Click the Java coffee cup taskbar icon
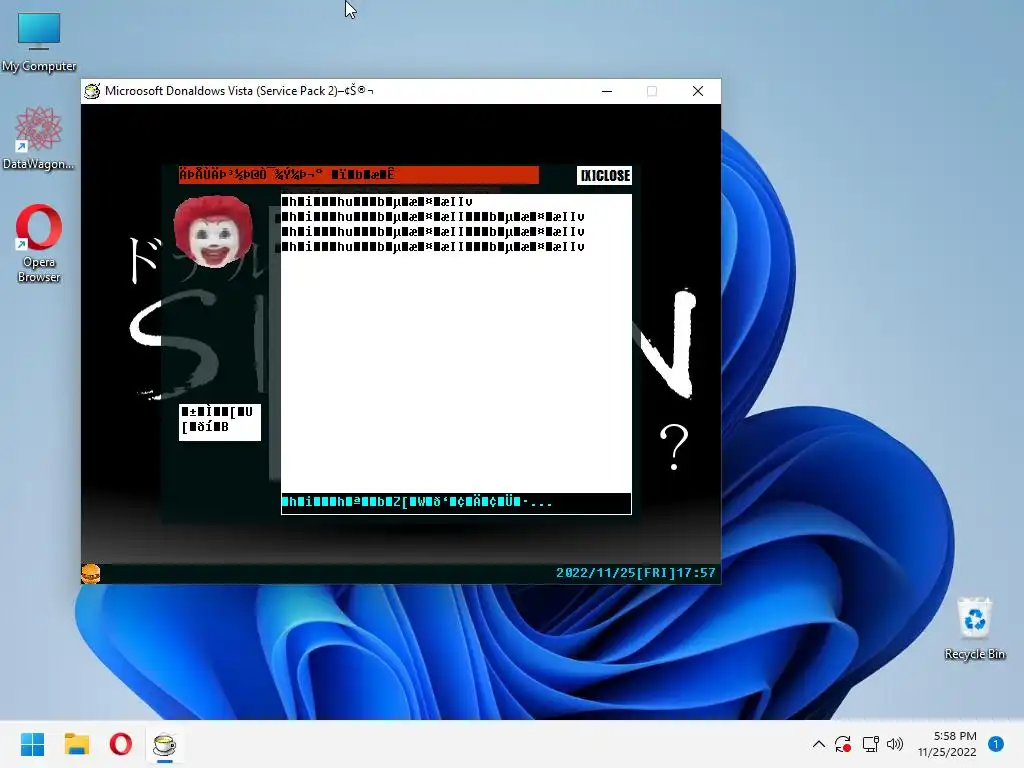The height and width of the screenshot is (768, 1024). [x=165, y=744]
